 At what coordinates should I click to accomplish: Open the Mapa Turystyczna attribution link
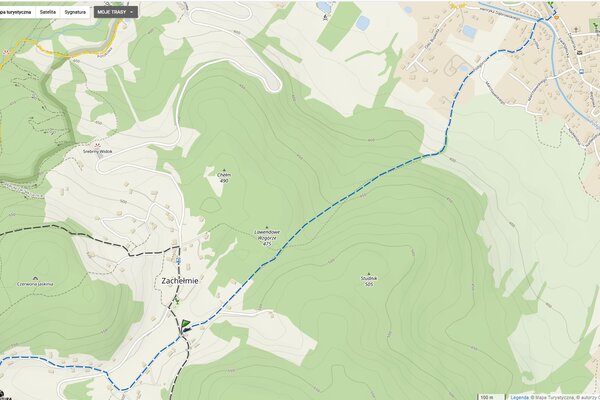pyautogui.click(x=554, y=397)
